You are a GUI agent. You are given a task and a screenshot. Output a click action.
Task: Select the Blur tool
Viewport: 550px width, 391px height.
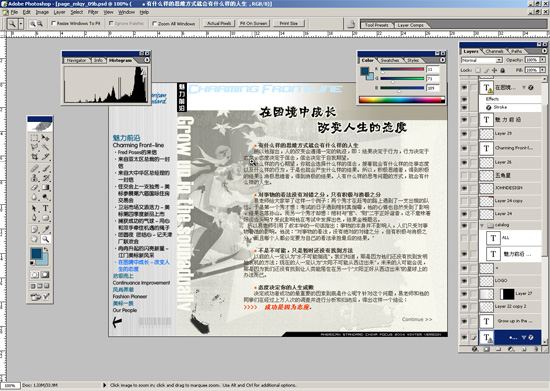tap(34, 197)
